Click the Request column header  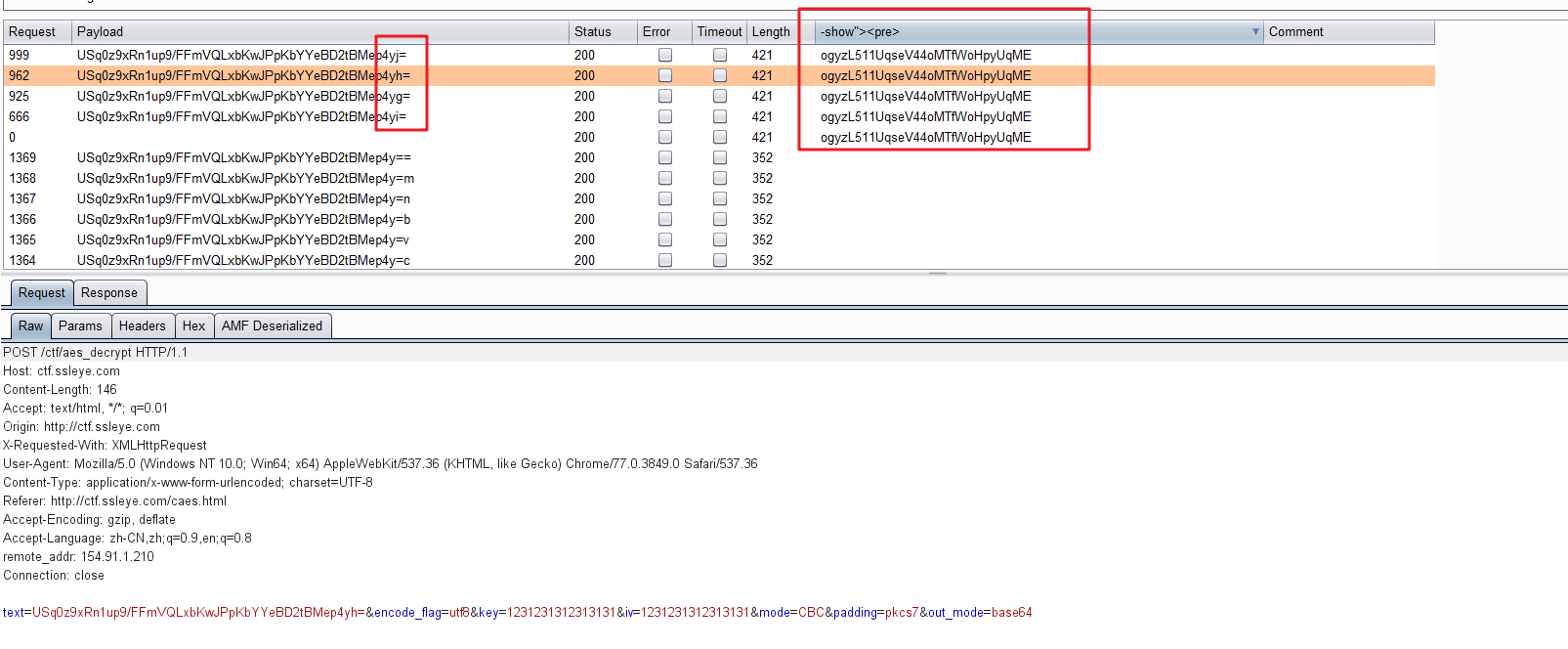37,32
